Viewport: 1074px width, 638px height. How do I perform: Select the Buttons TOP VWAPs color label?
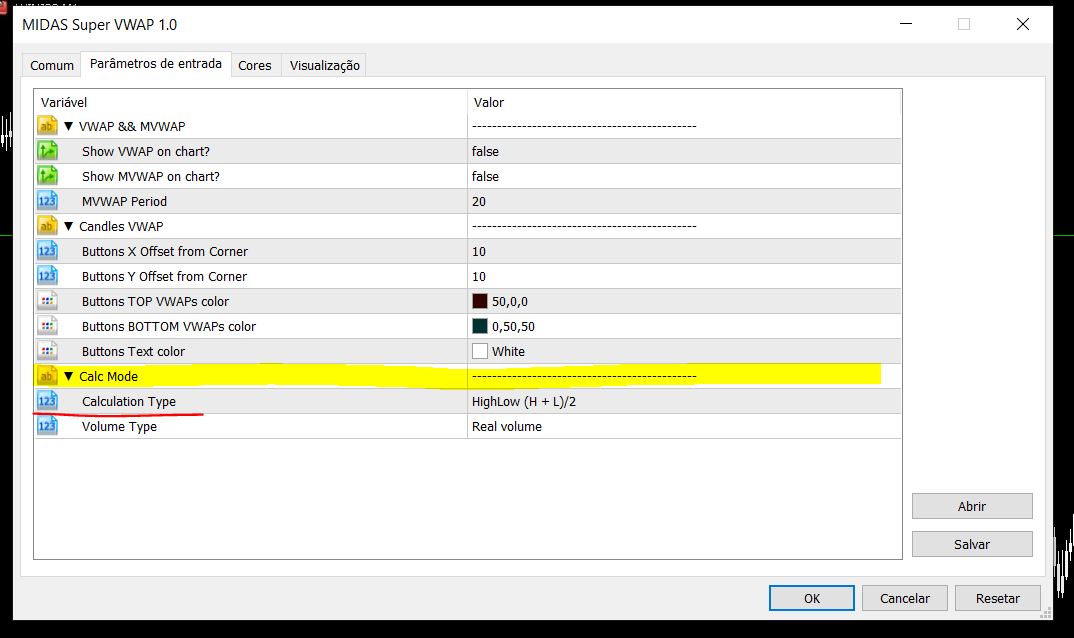pyautogui.click(x=155, y=302)
